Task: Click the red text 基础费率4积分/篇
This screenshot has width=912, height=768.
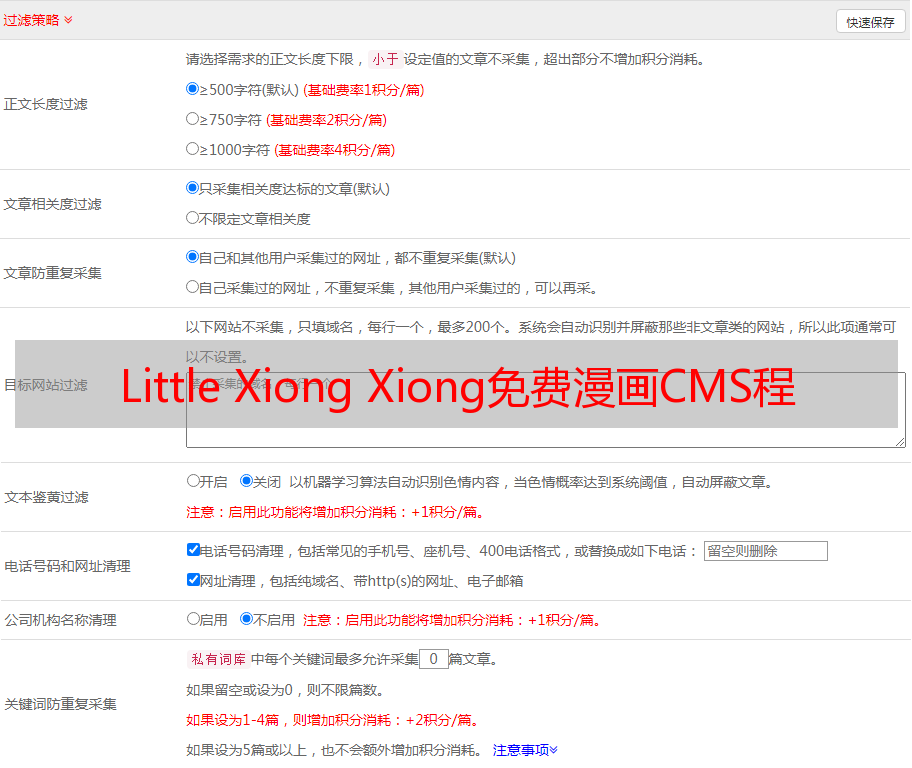Action: [334, 150]
